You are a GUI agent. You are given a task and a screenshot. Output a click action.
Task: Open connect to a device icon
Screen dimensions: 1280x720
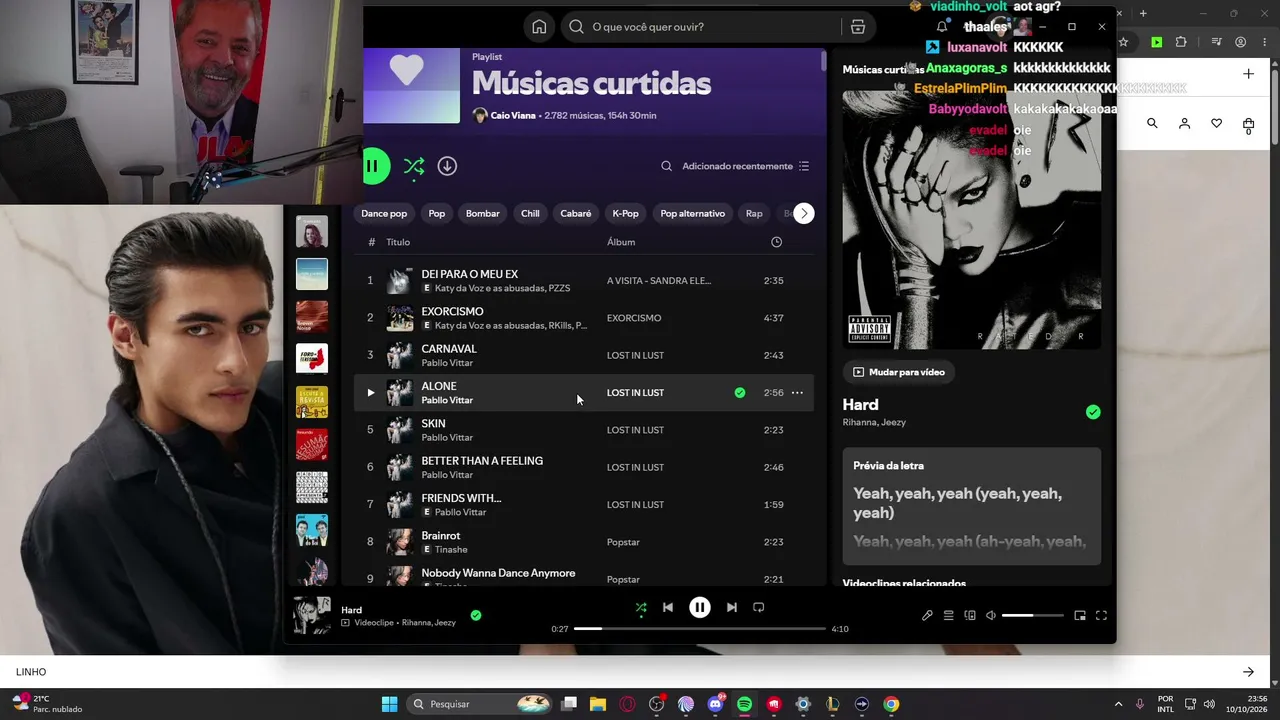click(x=970, y=615)
